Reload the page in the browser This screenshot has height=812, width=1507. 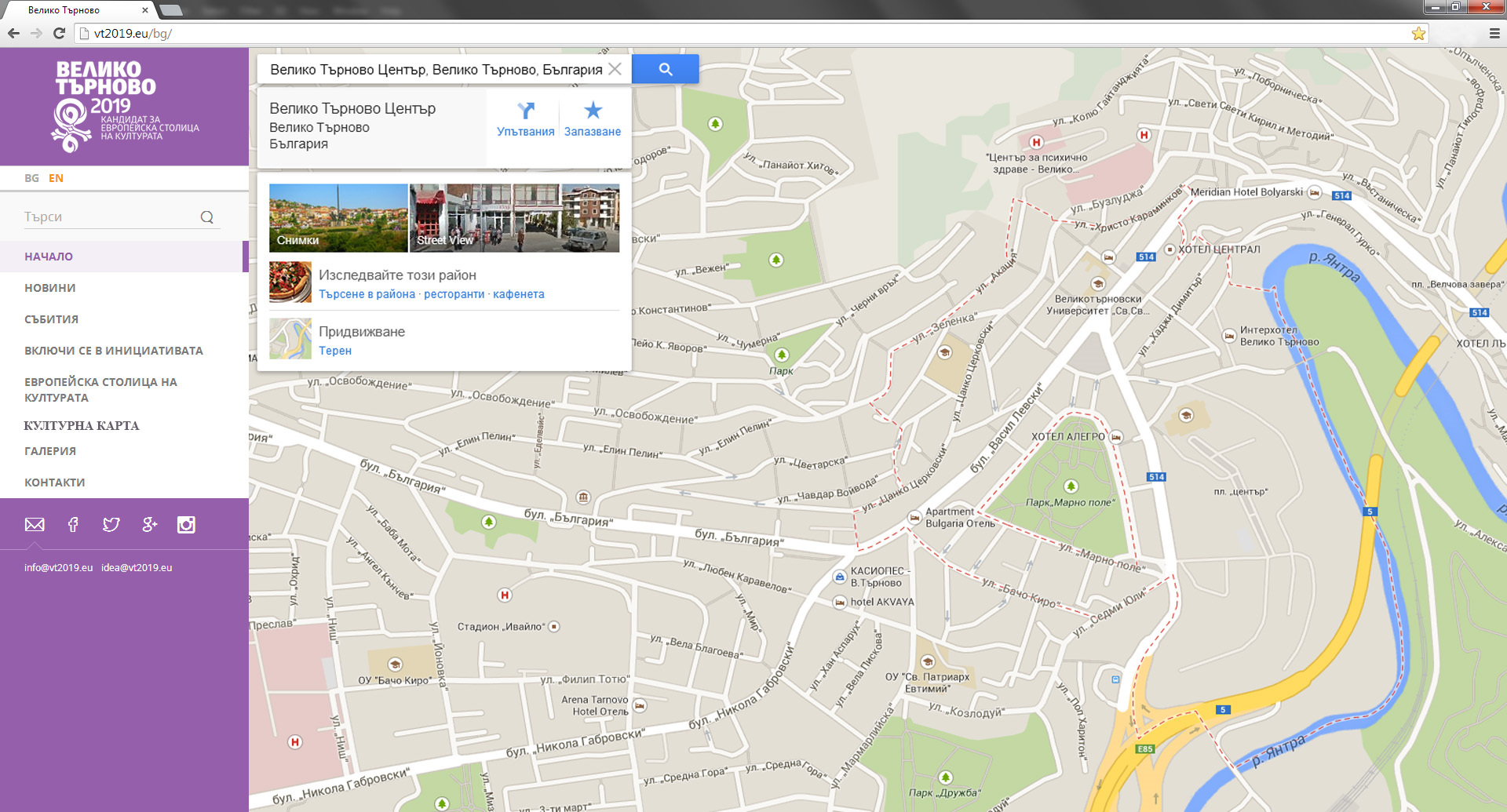[x=59, y=33]
